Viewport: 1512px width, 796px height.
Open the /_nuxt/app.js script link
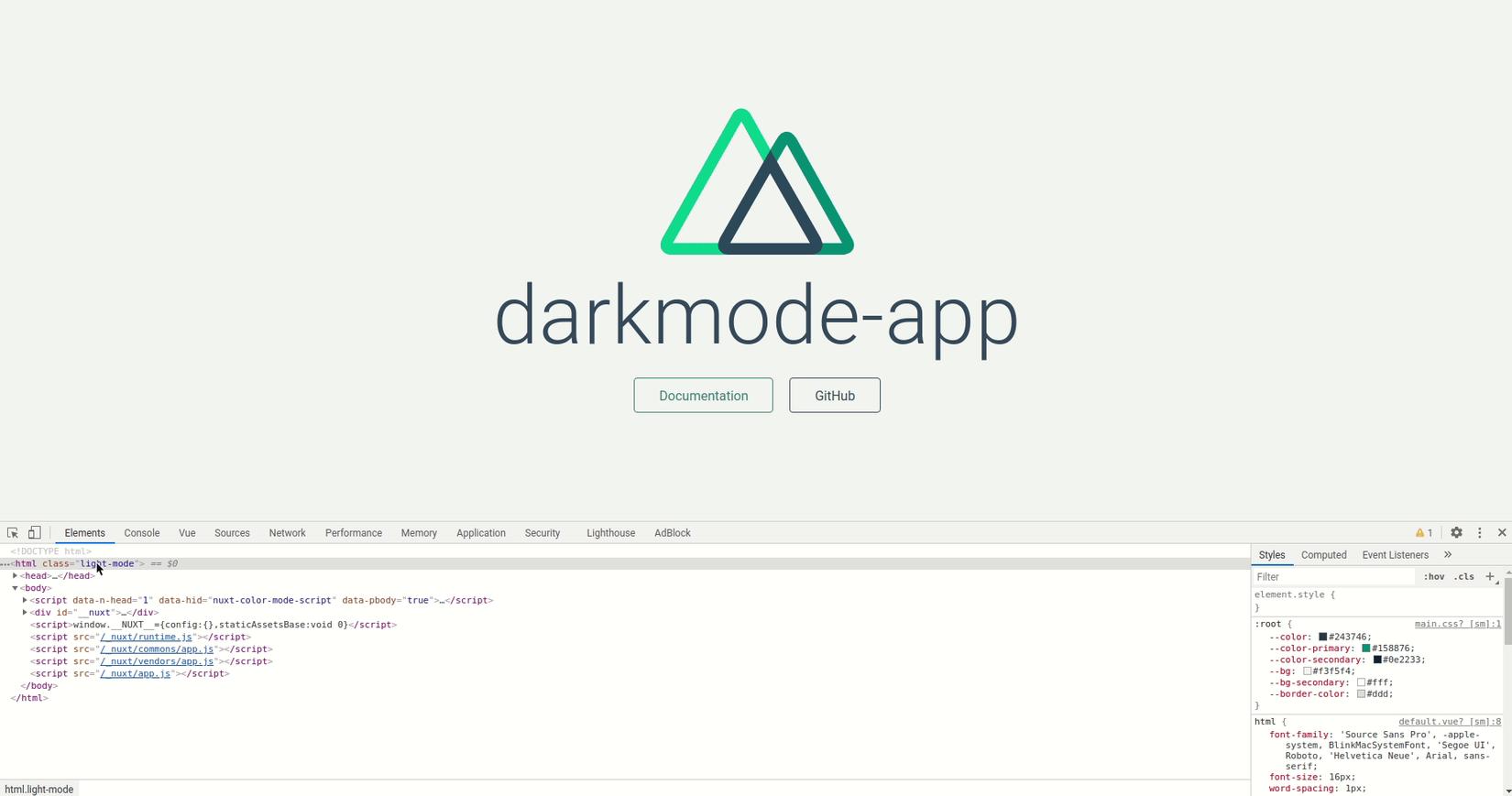[x=136, y=673]
